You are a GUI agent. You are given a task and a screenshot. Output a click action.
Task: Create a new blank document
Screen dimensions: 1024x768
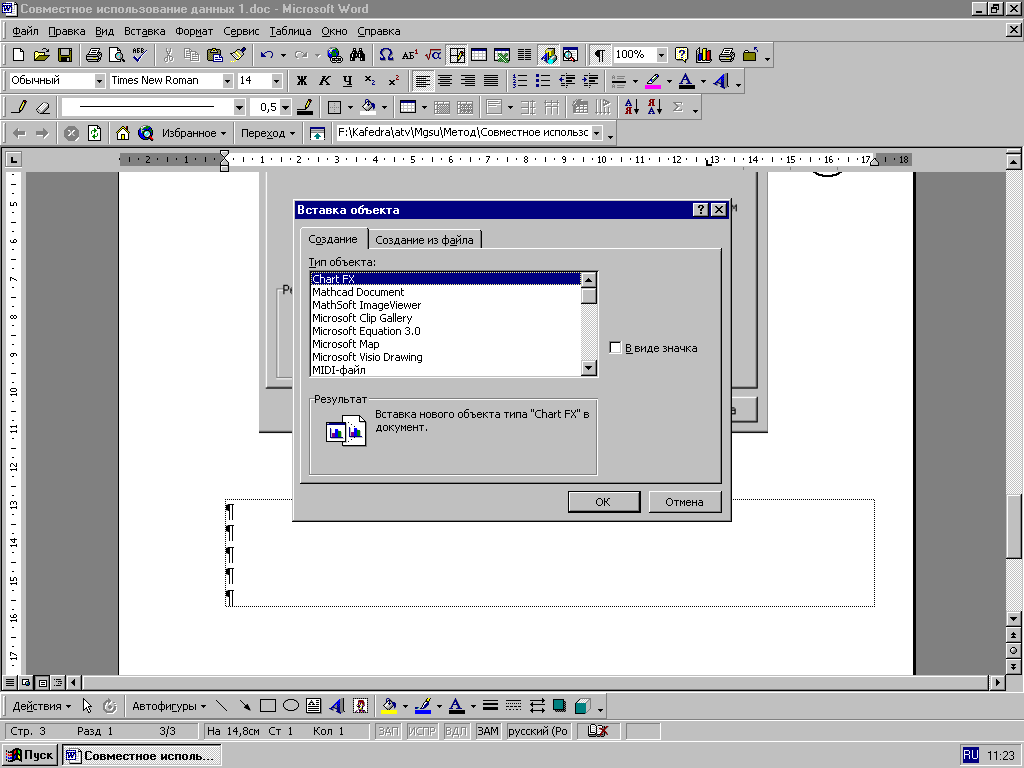pos(19,55)
